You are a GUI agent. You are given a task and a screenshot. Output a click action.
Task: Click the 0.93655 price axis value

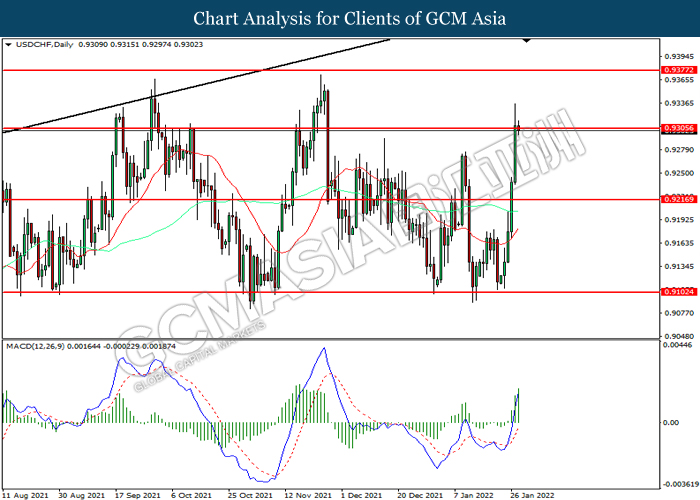pyautogui.click(x=679, y=80)
